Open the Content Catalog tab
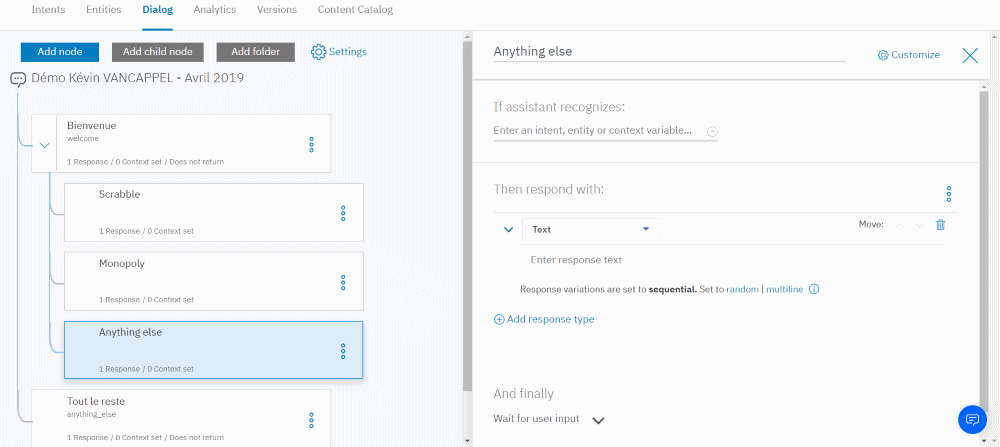 click(355, 10)
